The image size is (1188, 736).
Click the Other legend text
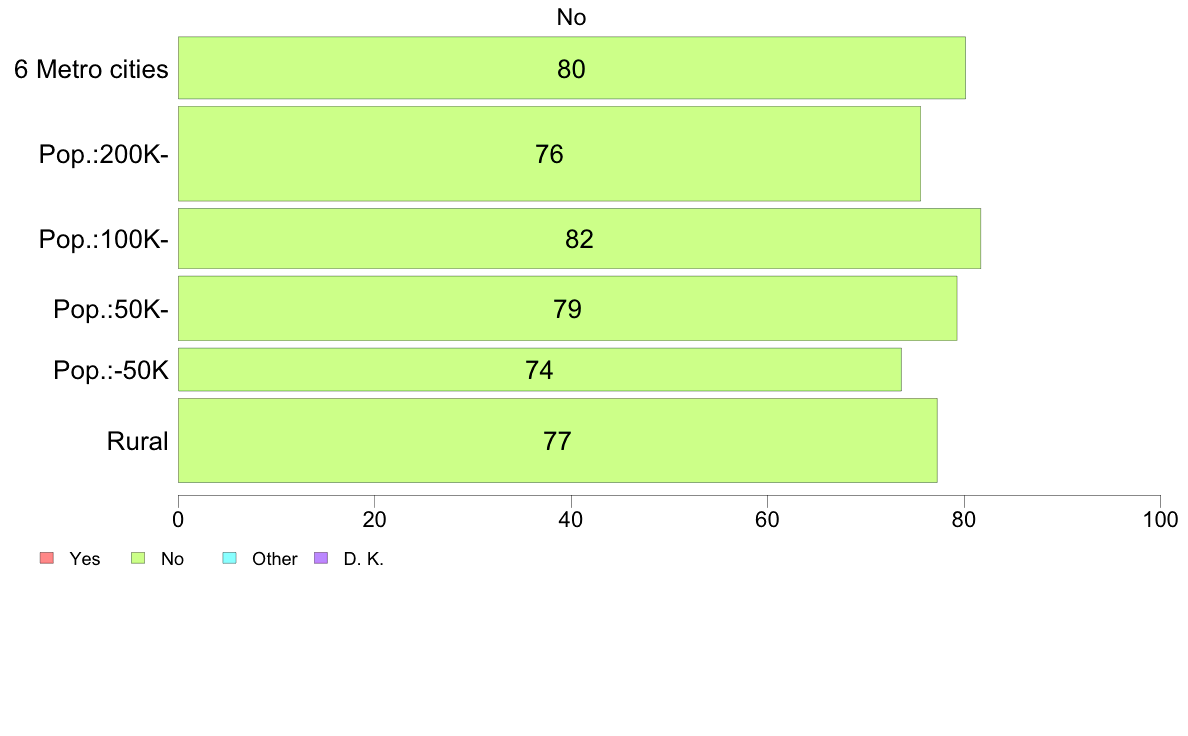274,559
